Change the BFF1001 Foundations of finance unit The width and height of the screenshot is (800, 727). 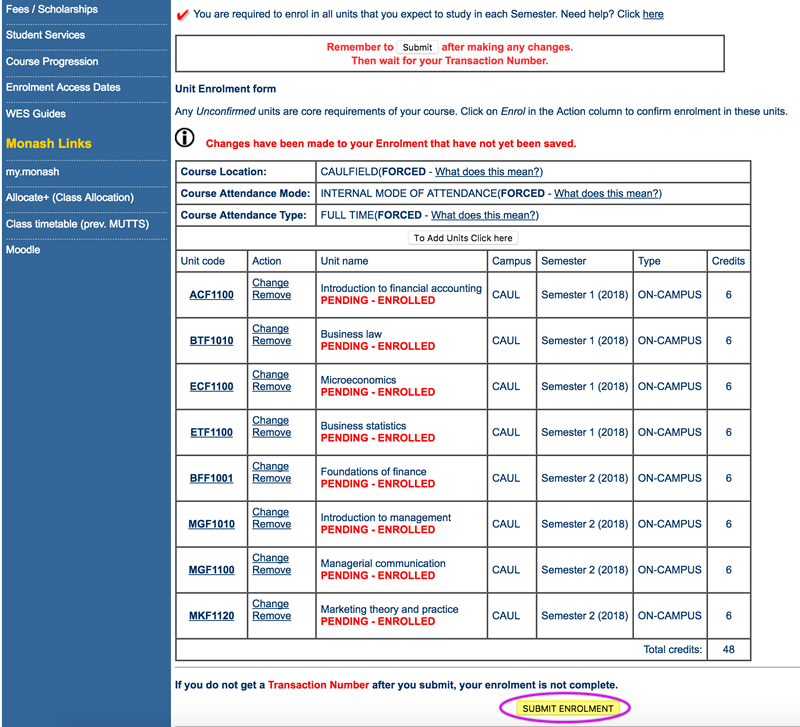pyautogui.click(x=270, y=466)
